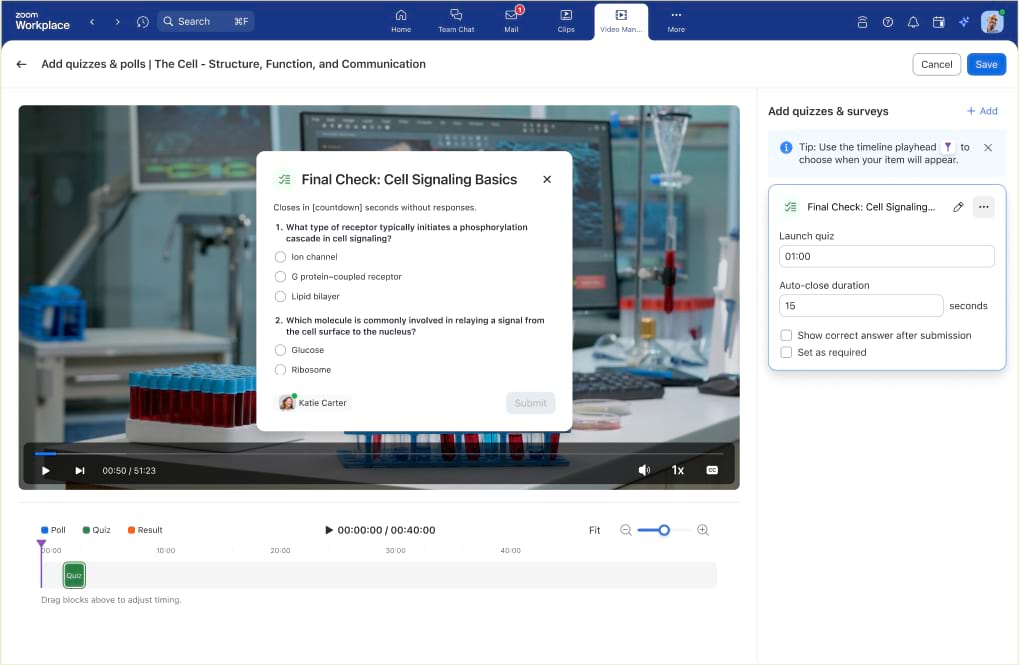Open the three-dot menu on the quiz card
This screenshot has width=1019, height=665.
point(984,207)
